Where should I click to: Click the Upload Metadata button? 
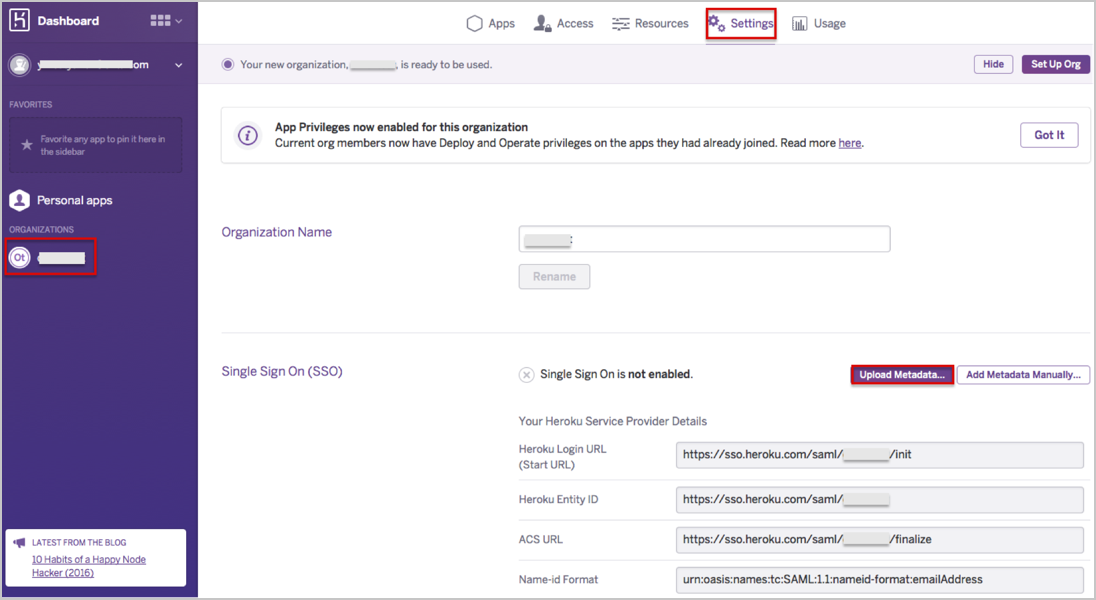pyautogui.click(x=902, y=375)
